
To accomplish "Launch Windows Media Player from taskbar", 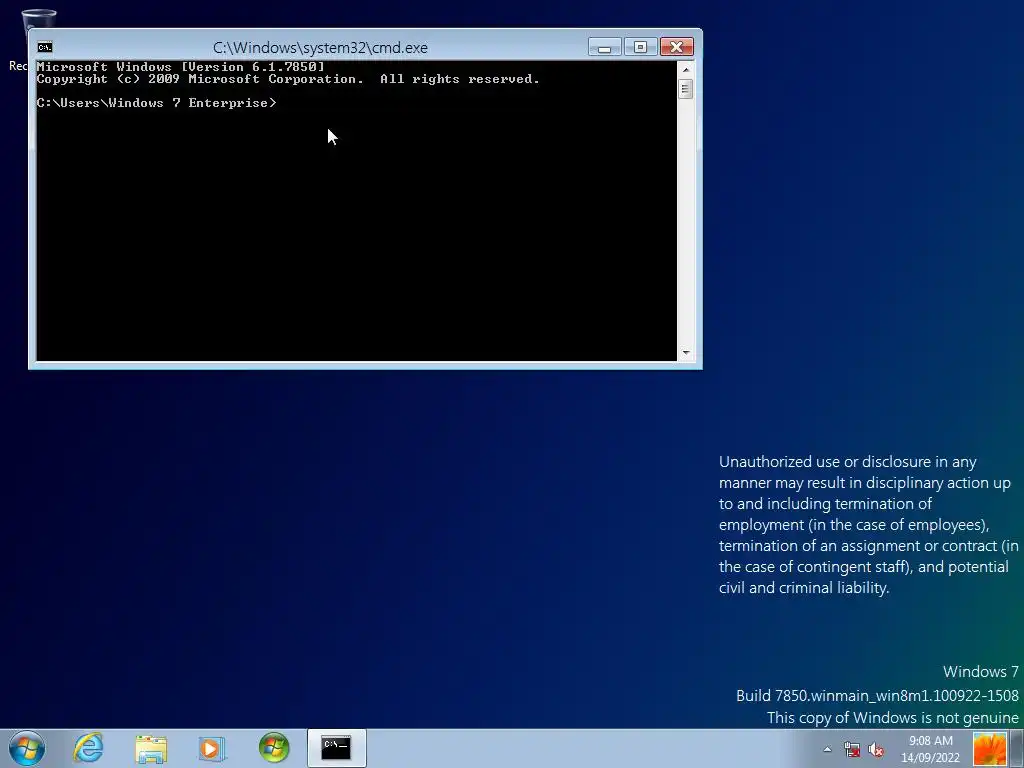I will pyautogui.click(x=212, y=748).
